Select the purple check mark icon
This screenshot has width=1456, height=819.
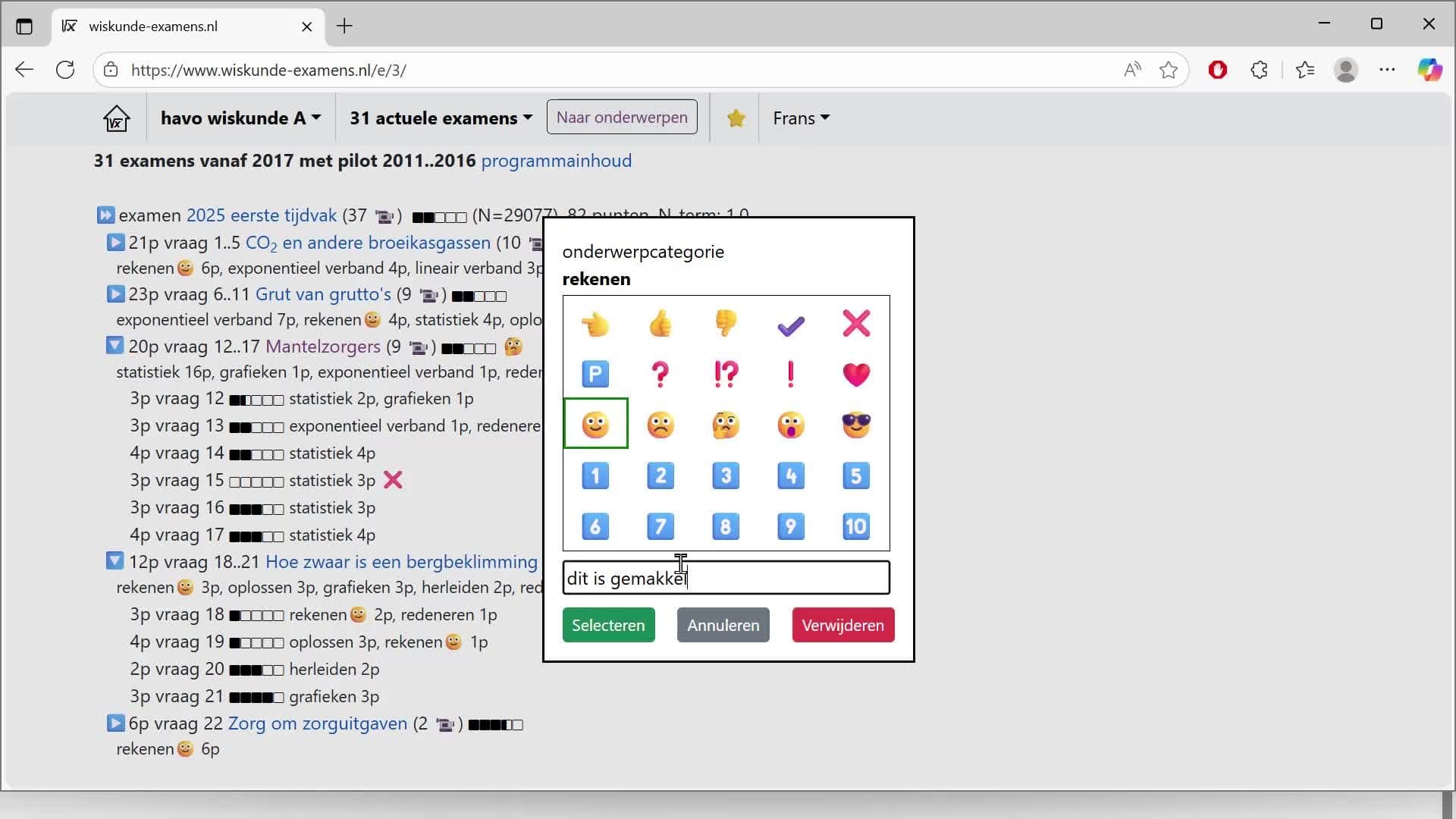(791, 325)
